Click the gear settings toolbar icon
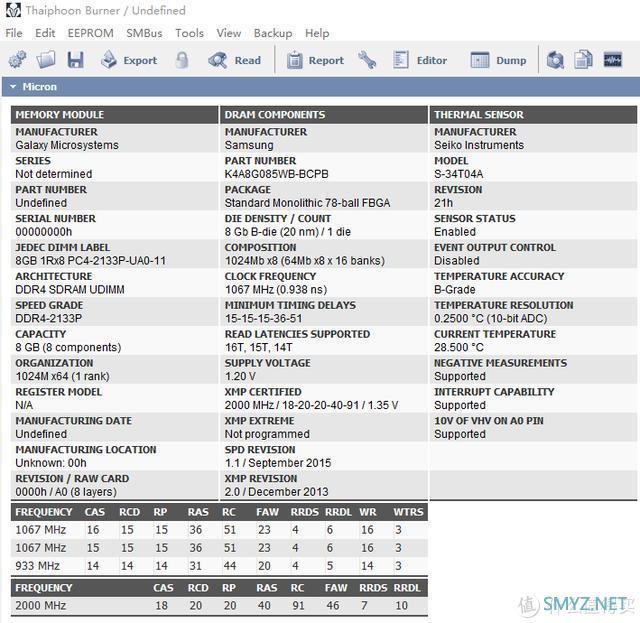 coord(17,60)
